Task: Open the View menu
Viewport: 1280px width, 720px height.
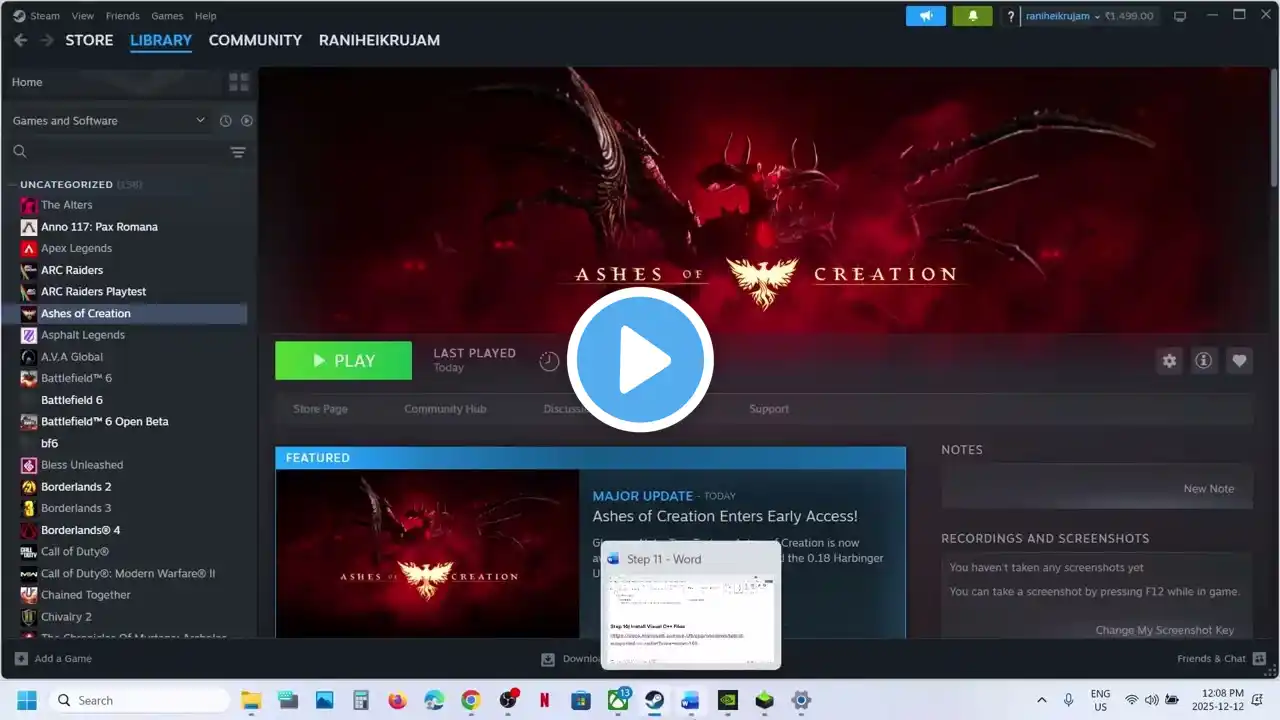Action: [83, 16]
